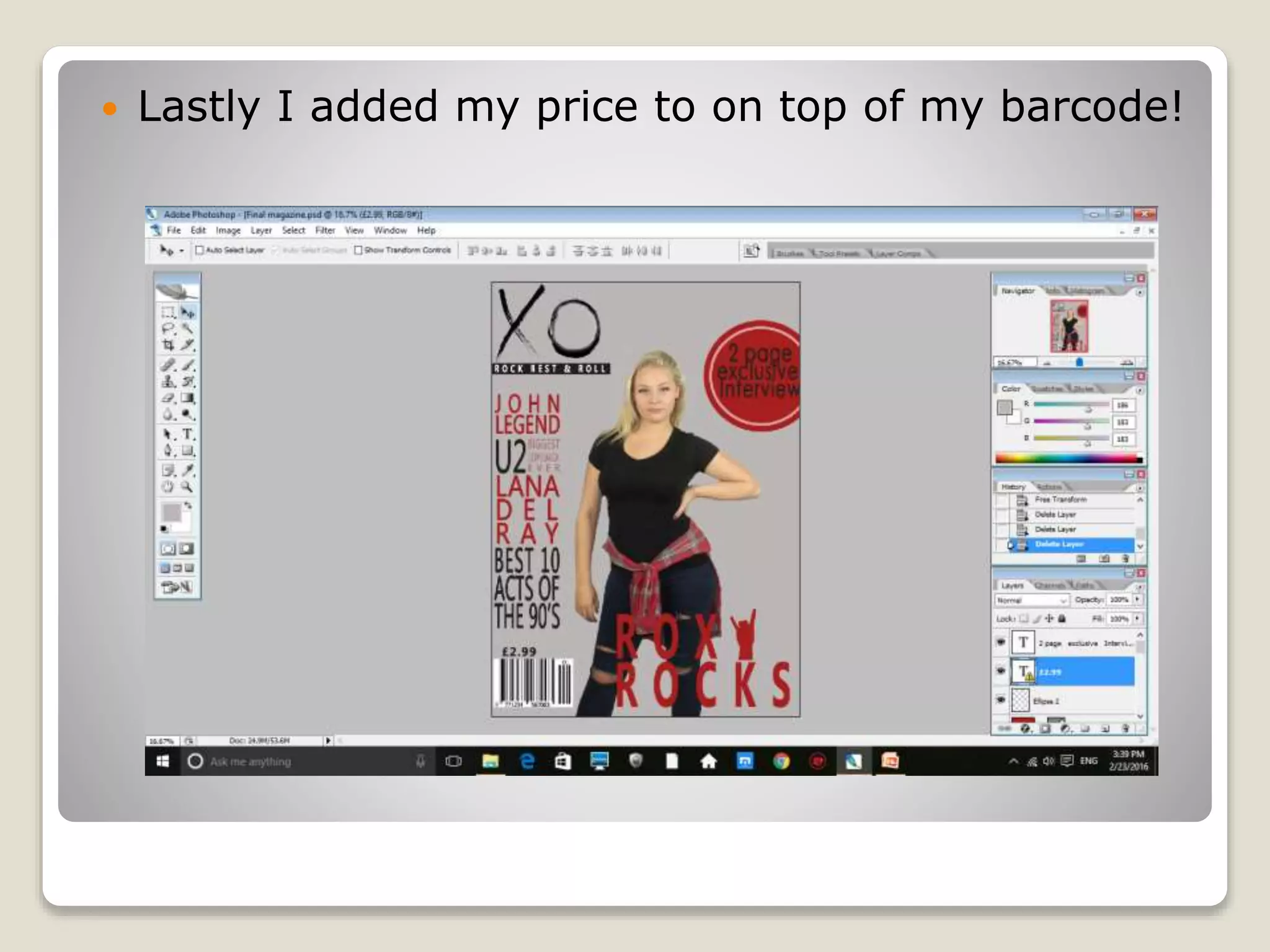Image resolution: width=1270 pixels, height=952 pixels.
Task: Toggle lock all option in Layers
Action: (x=1062, y=619)
